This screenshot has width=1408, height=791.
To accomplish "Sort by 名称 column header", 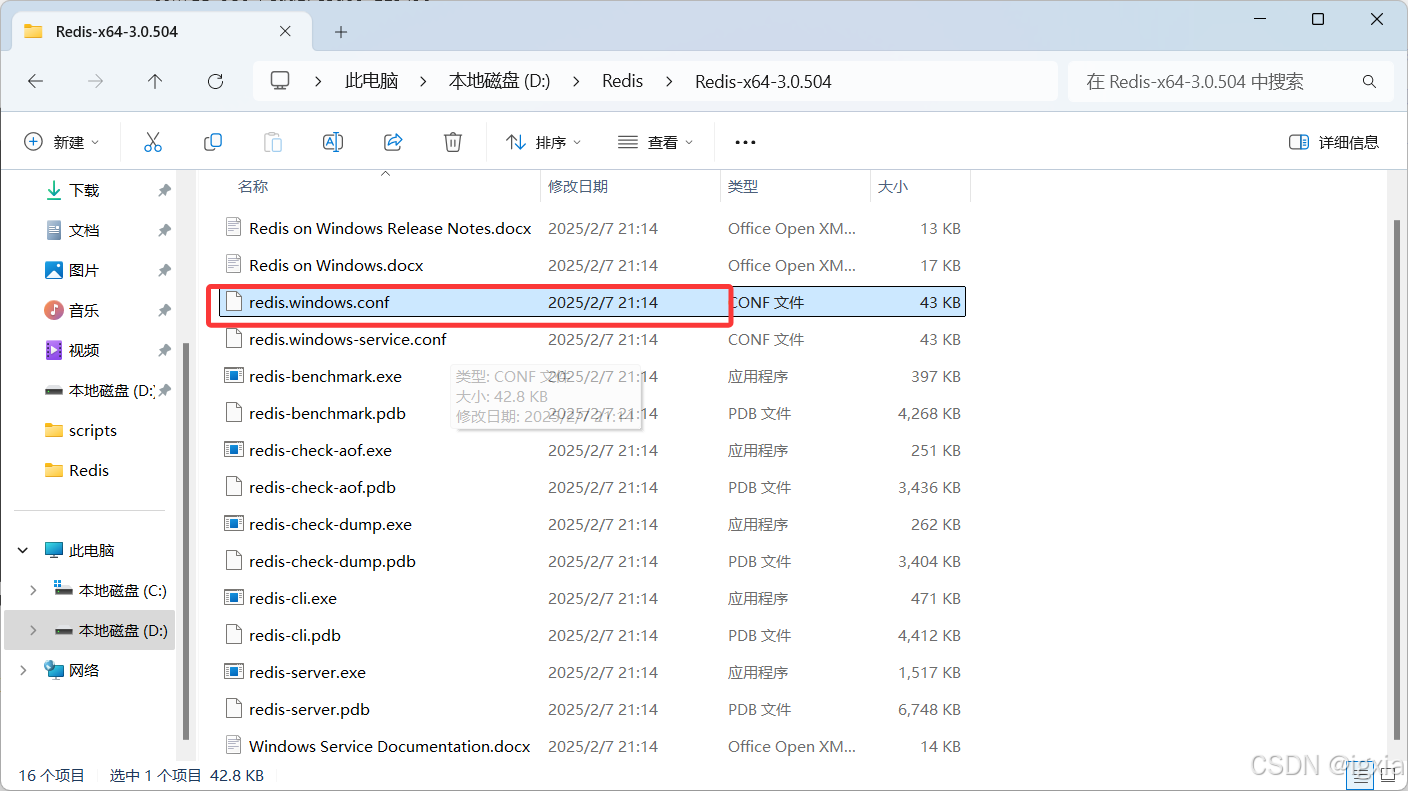I will (253, 186).
